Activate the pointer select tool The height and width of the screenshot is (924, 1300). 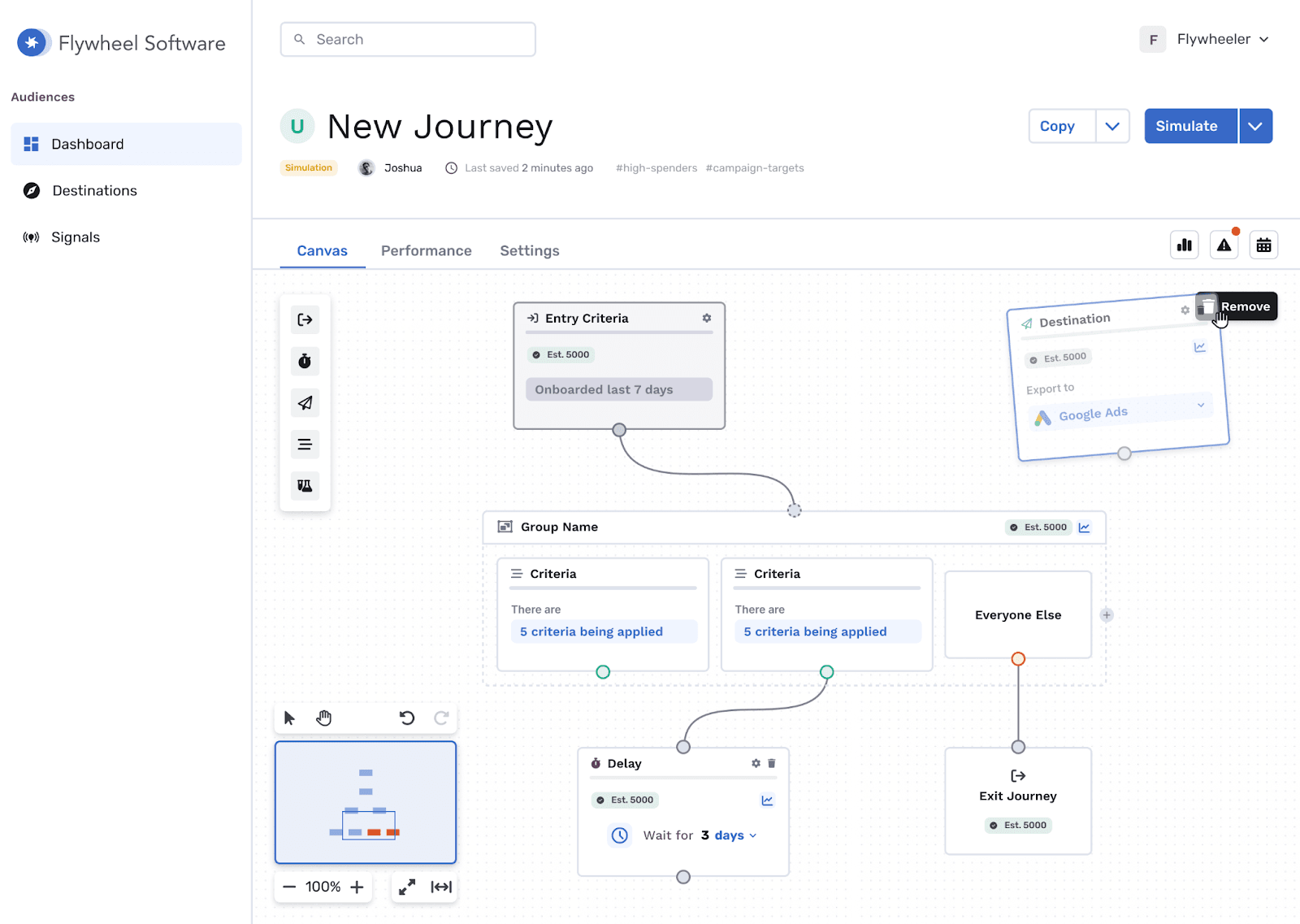289,718
